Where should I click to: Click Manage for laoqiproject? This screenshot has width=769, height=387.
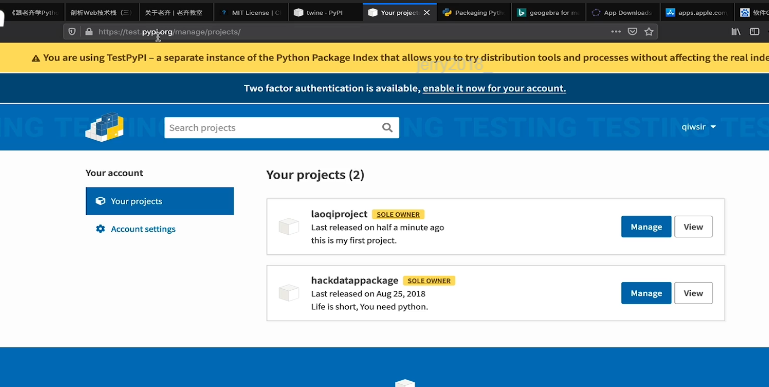coord(646,227)
